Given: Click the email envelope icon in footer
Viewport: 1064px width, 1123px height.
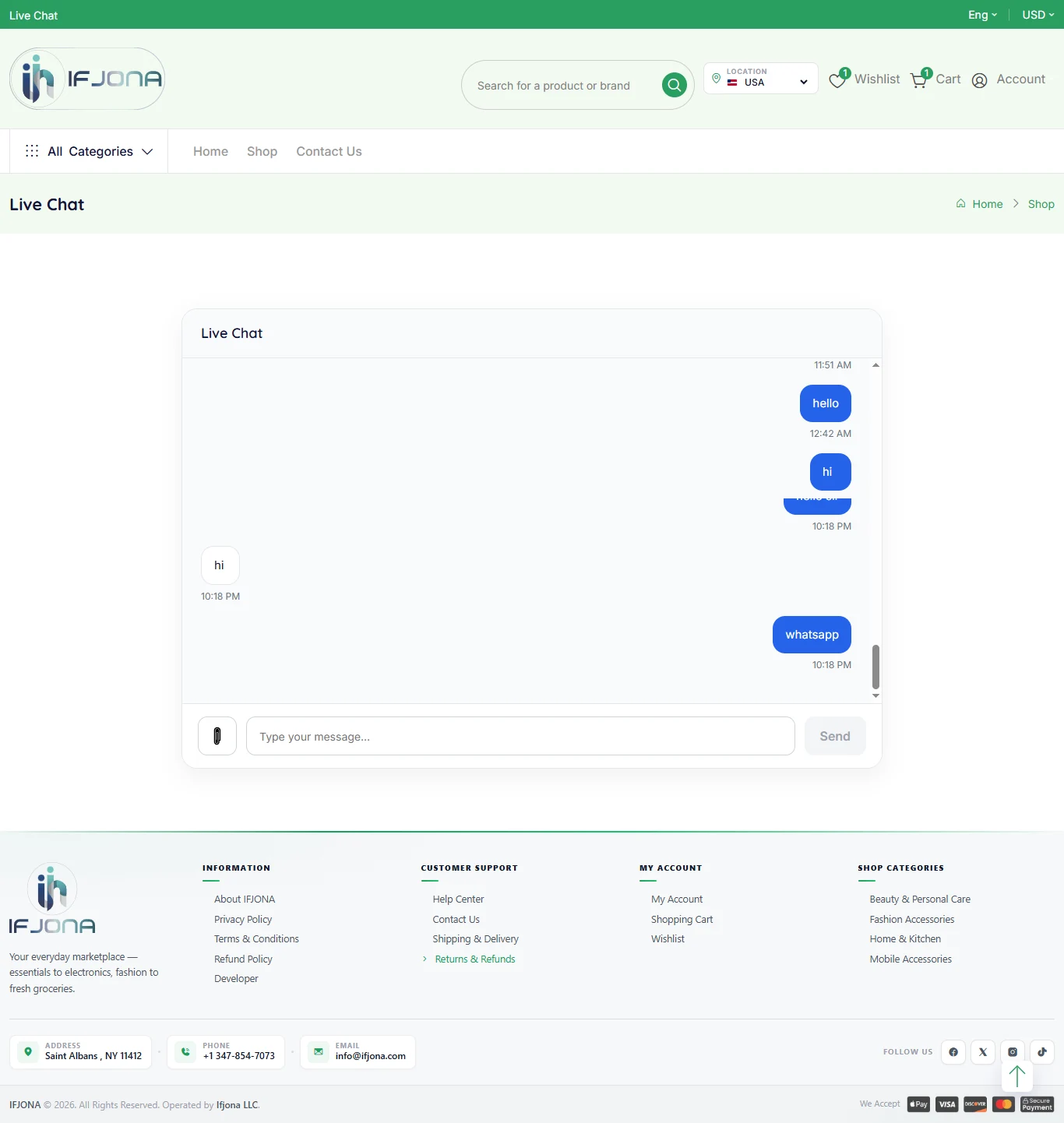Looking at the screenshot, I should click(x=319, y=1052).
